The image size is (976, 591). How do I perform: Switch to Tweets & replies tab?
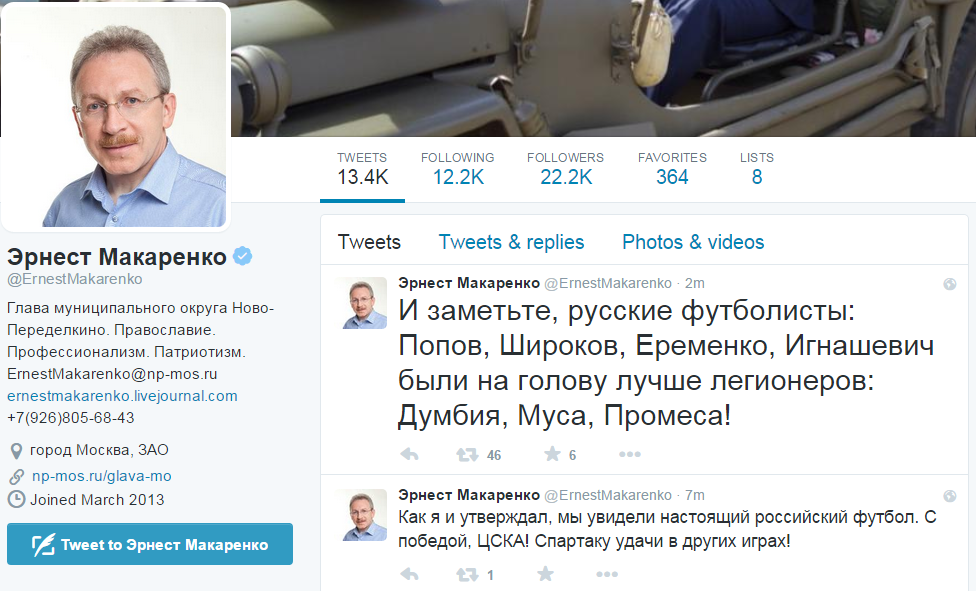tap(511, 242)
